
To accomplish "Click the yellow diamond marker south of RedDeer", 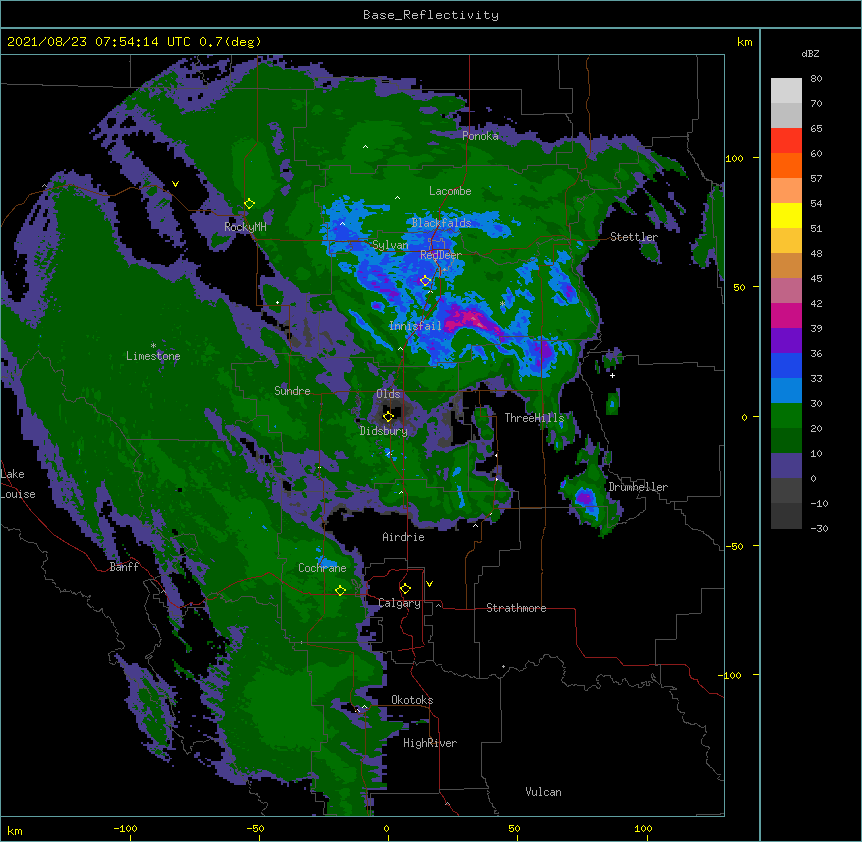I will tap(425, 281).
